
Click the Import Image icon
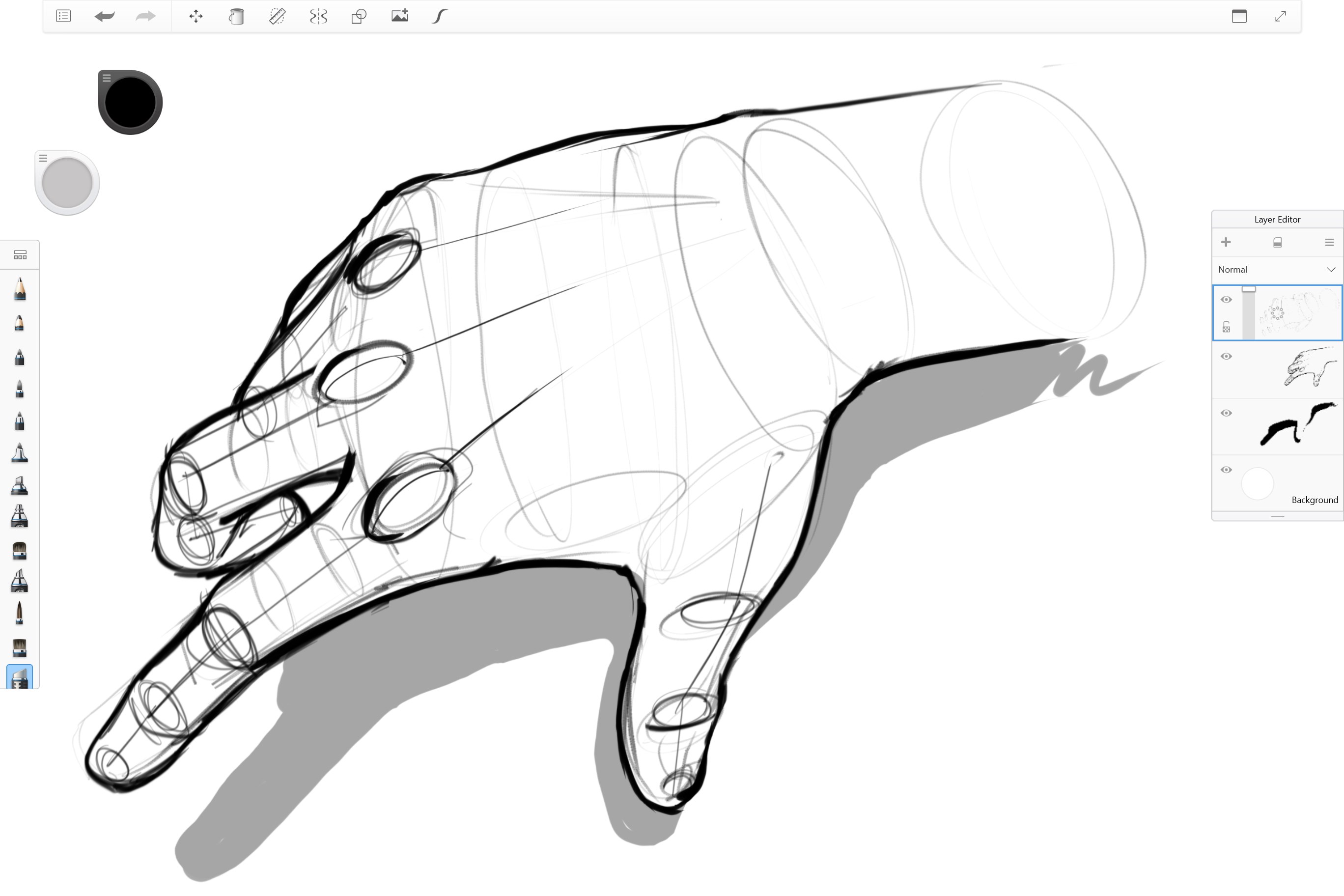[x=399, y=16]
